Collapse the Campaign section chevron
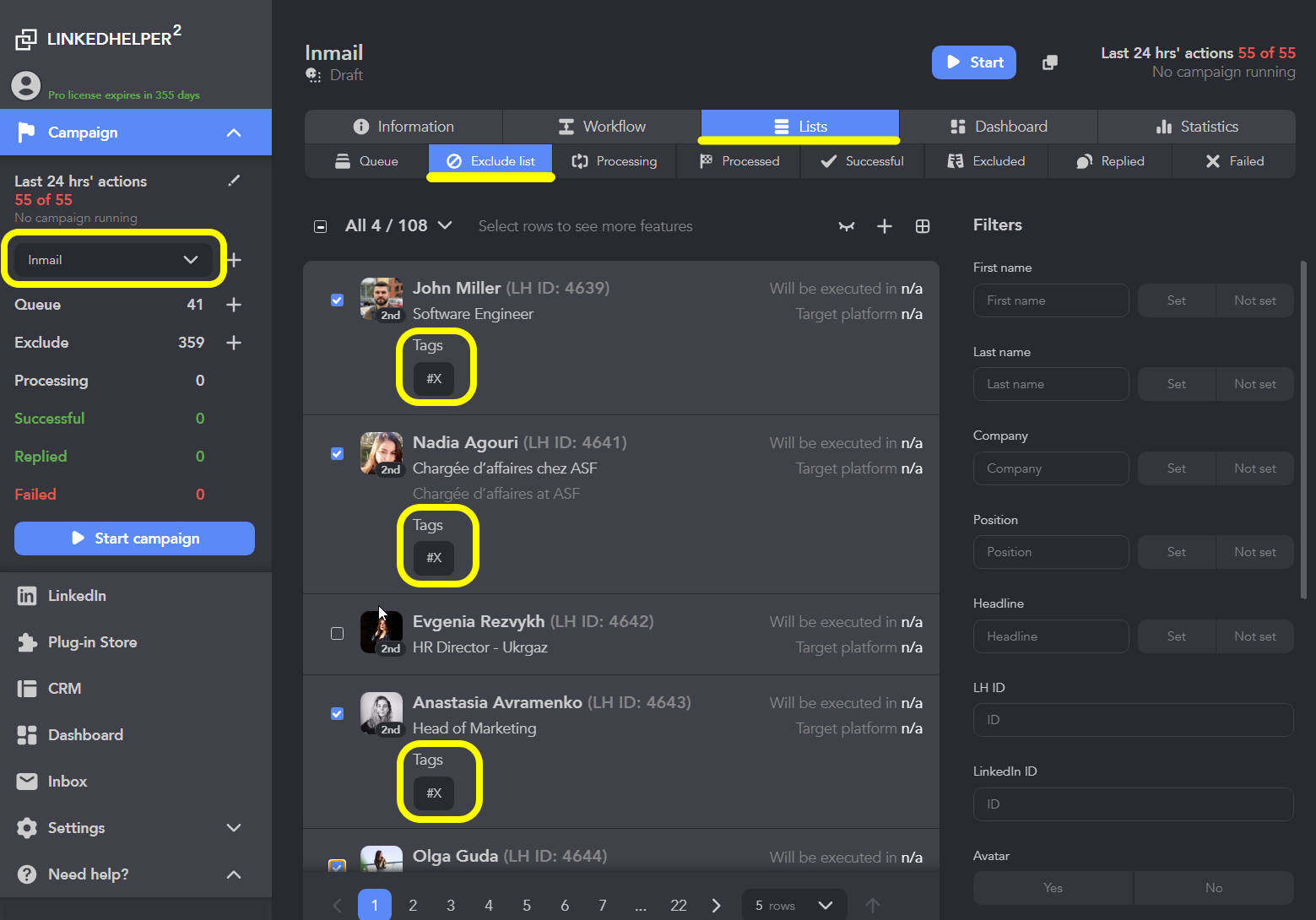This screenshot has width=1316, height=920. [x=234, y=133]
